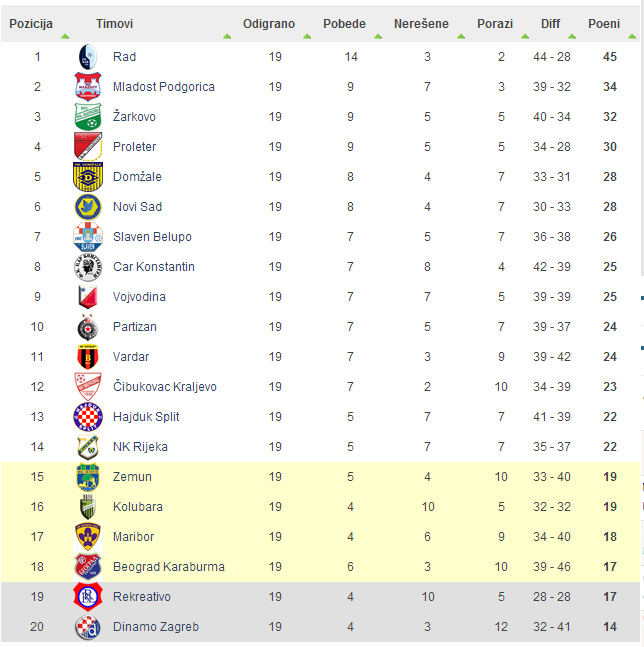Click the Dinamo Zagreb club logo
This screenshot has height=647, width=644.
click(x=88, y=627)
